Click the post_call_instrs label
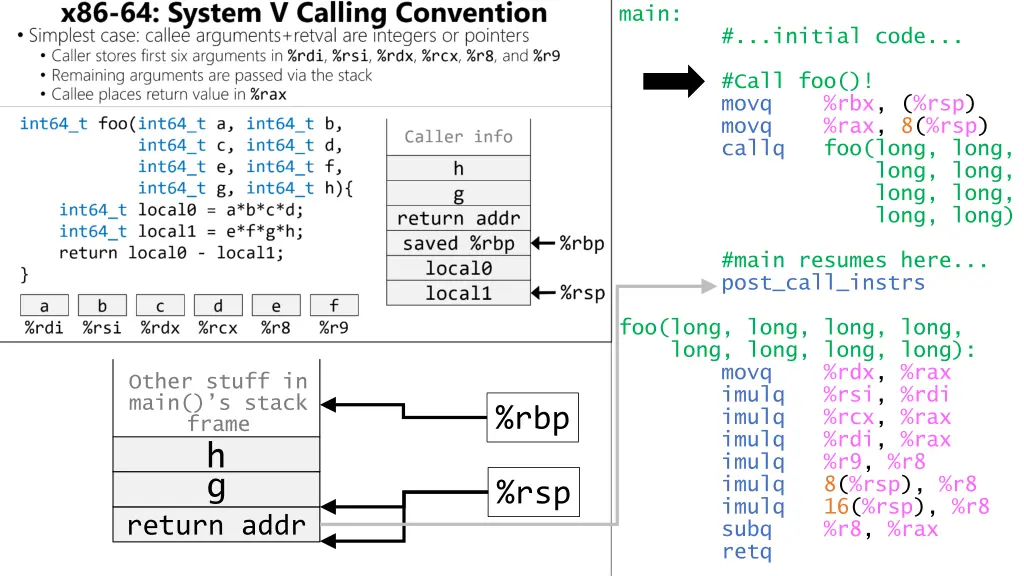 tap(823, 283)
